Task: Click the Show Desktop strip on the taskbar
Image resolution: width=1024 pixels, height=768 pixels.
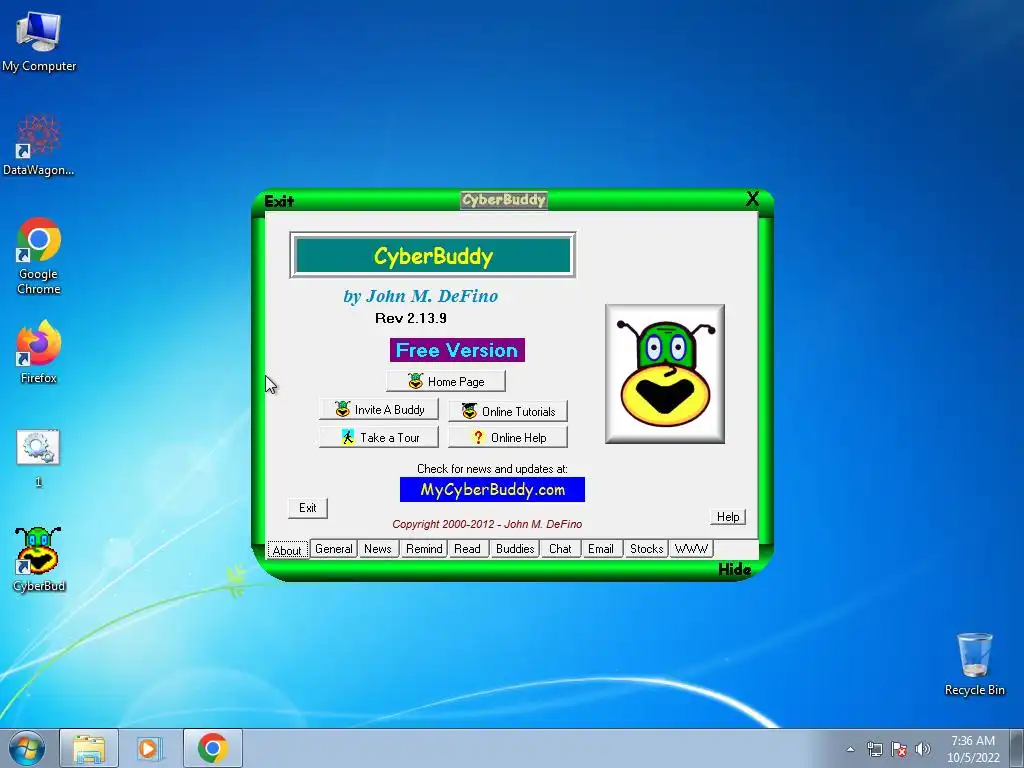Action: 1017,748
